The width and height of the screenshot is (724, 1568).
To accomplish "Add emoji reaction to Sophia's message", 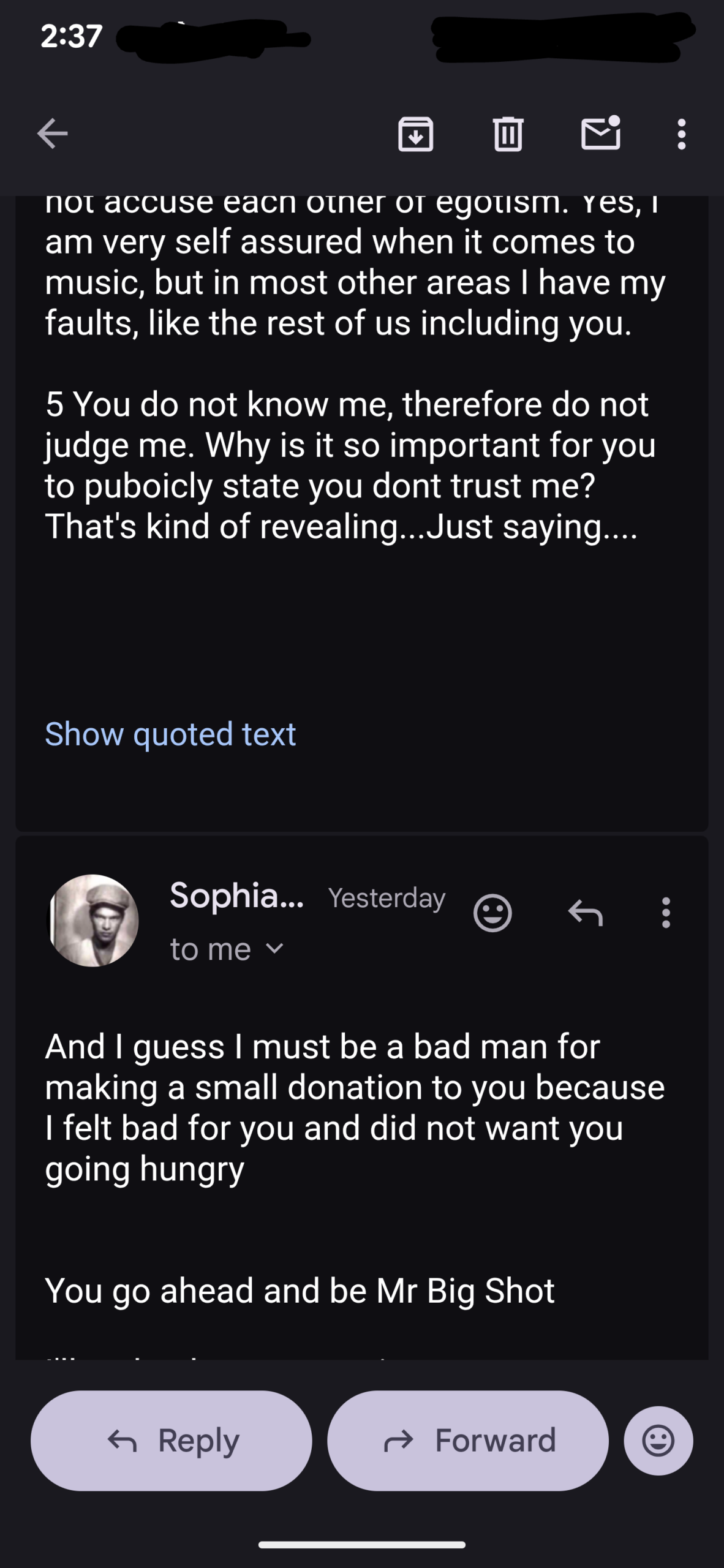I will (492, 913).
